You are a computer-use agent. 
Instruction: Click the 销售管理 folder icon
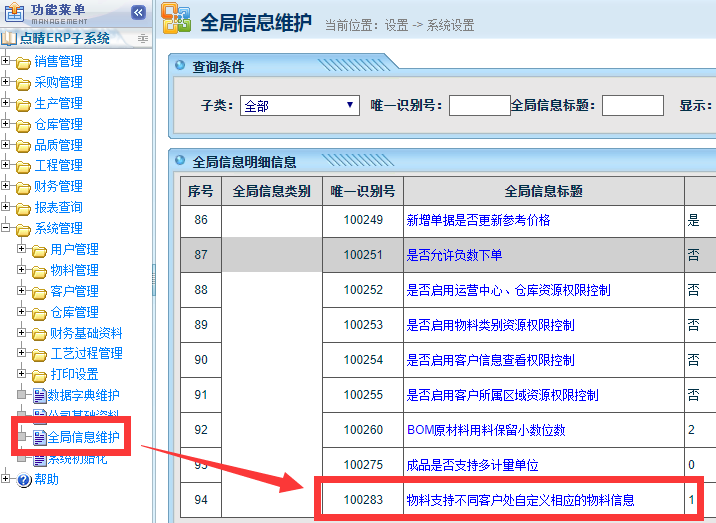[x=23, y=61]
